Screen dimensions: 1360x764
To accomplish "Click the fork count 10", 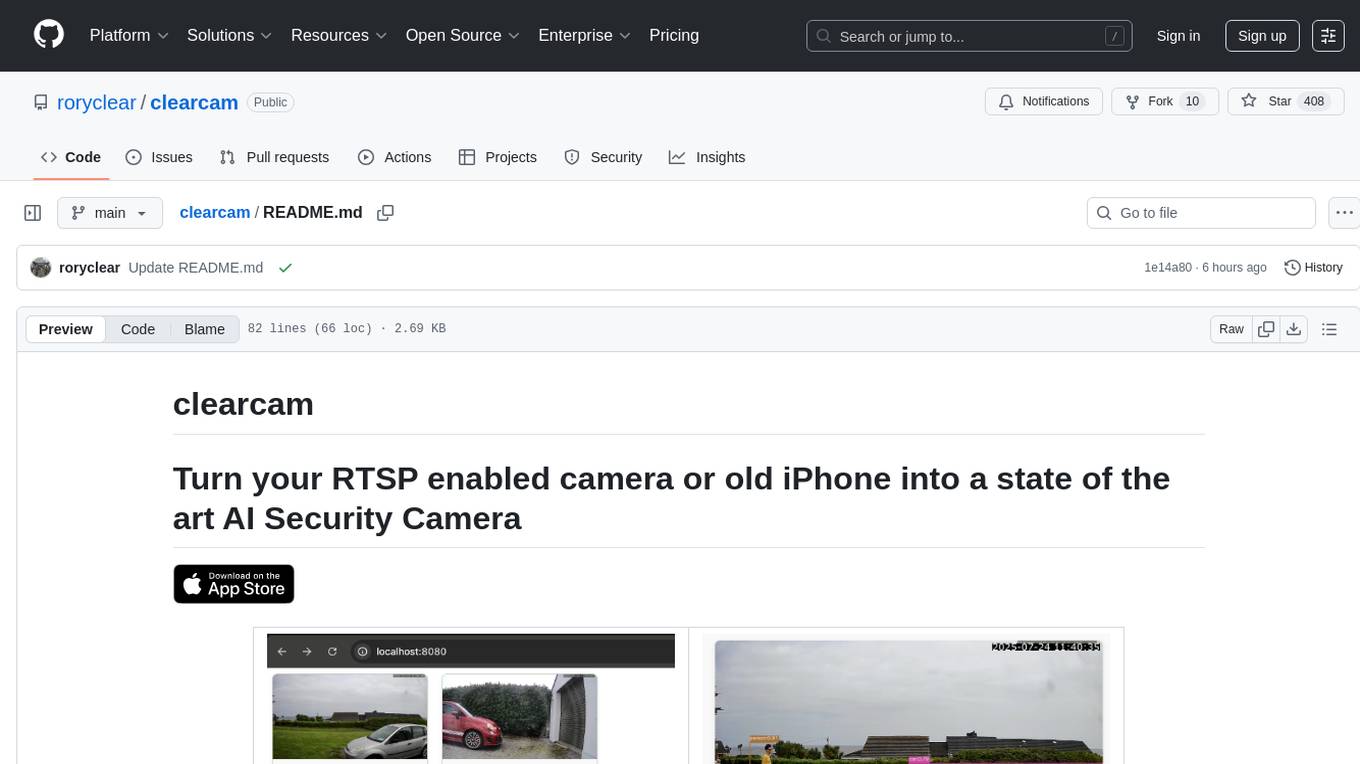I will click(1192, 102).
